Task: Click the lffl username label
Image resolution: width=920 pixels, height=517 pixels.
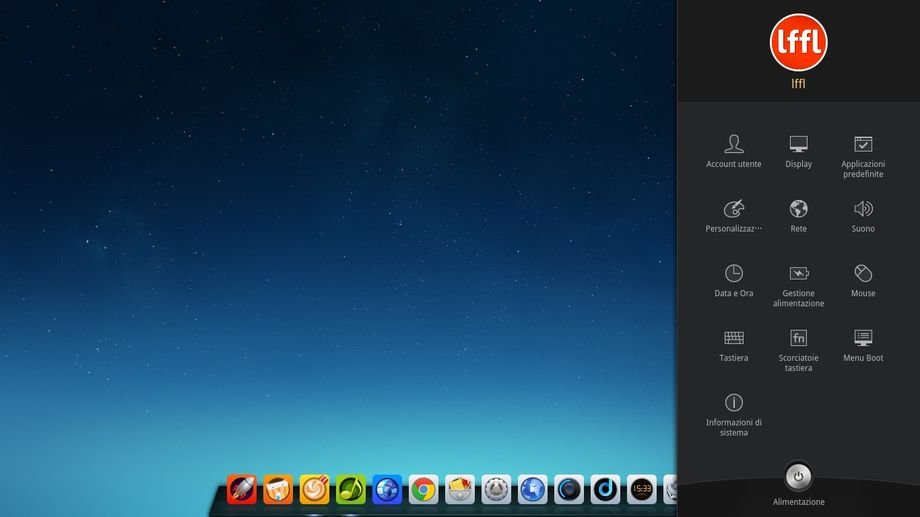Action: tap(798, 84)
